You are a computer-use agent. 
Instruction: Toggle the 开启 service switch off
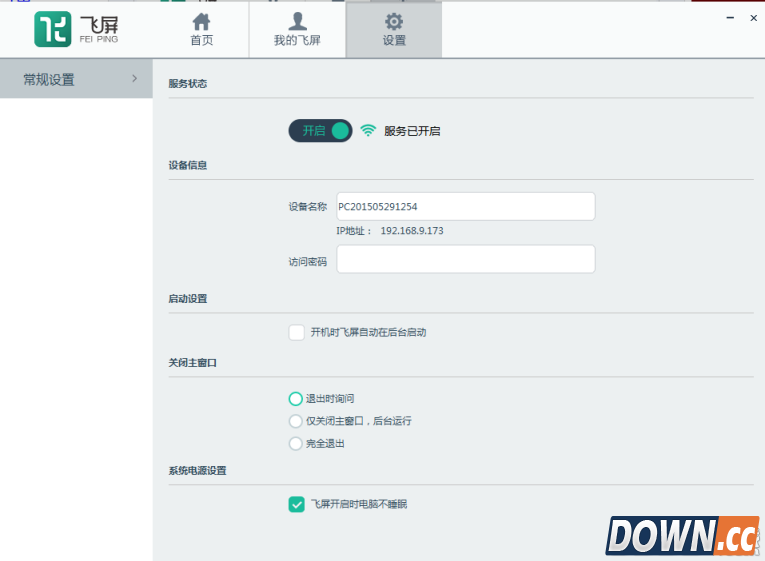pyautogui.click(x=320, y=131)
